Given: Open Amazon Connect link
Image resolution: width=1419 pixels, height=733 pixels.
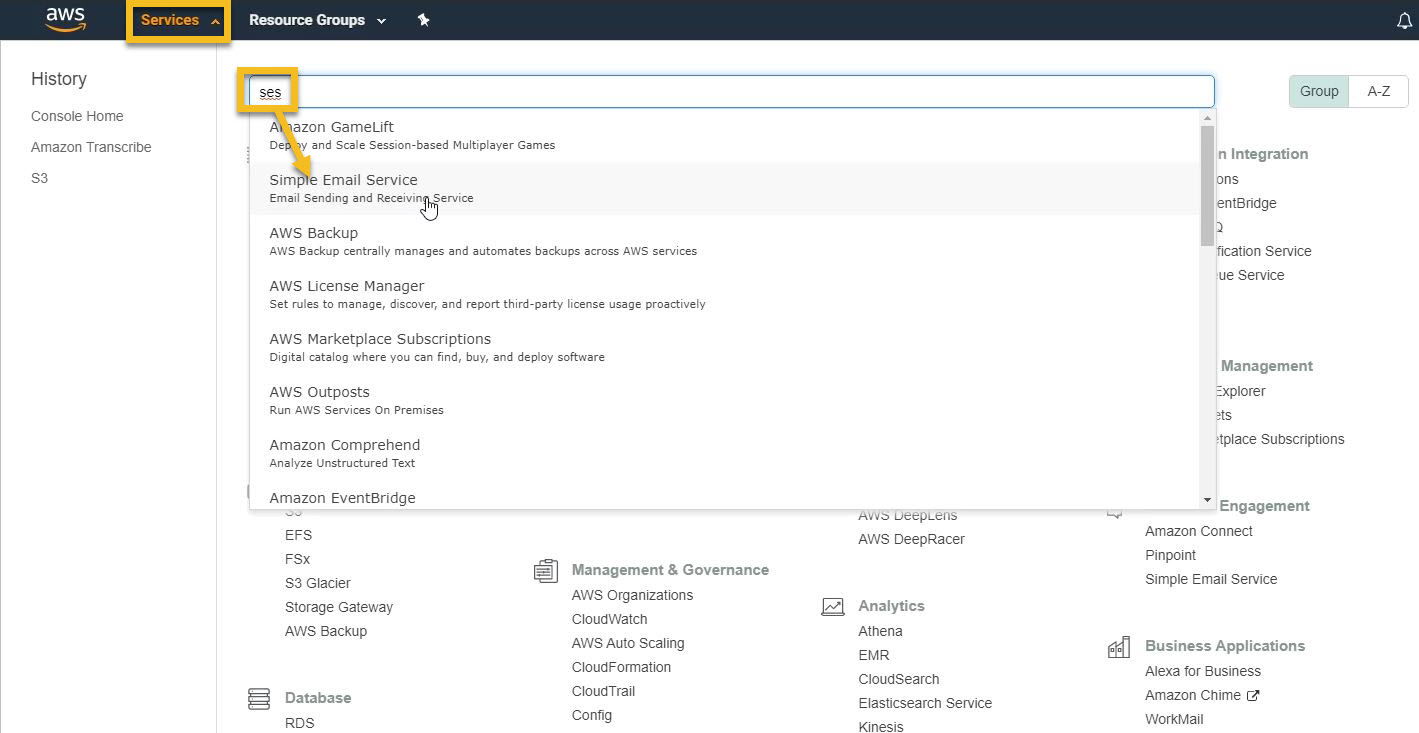Looking at the screenshot, I should pyautogui.click(x=1198, y=531).
